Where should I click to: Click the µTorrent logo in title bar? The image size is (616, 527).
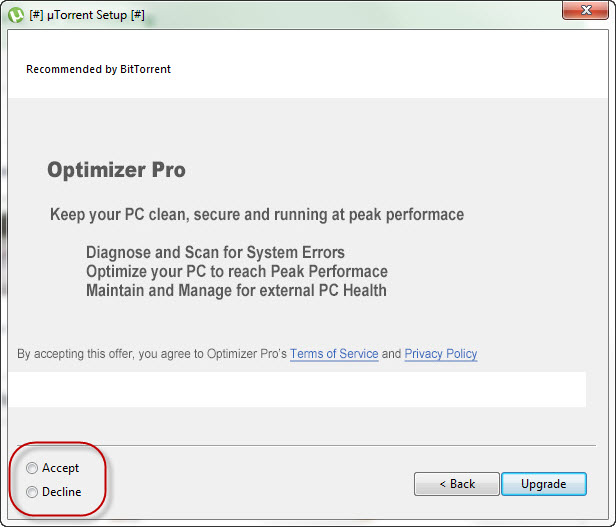[16, 15]
